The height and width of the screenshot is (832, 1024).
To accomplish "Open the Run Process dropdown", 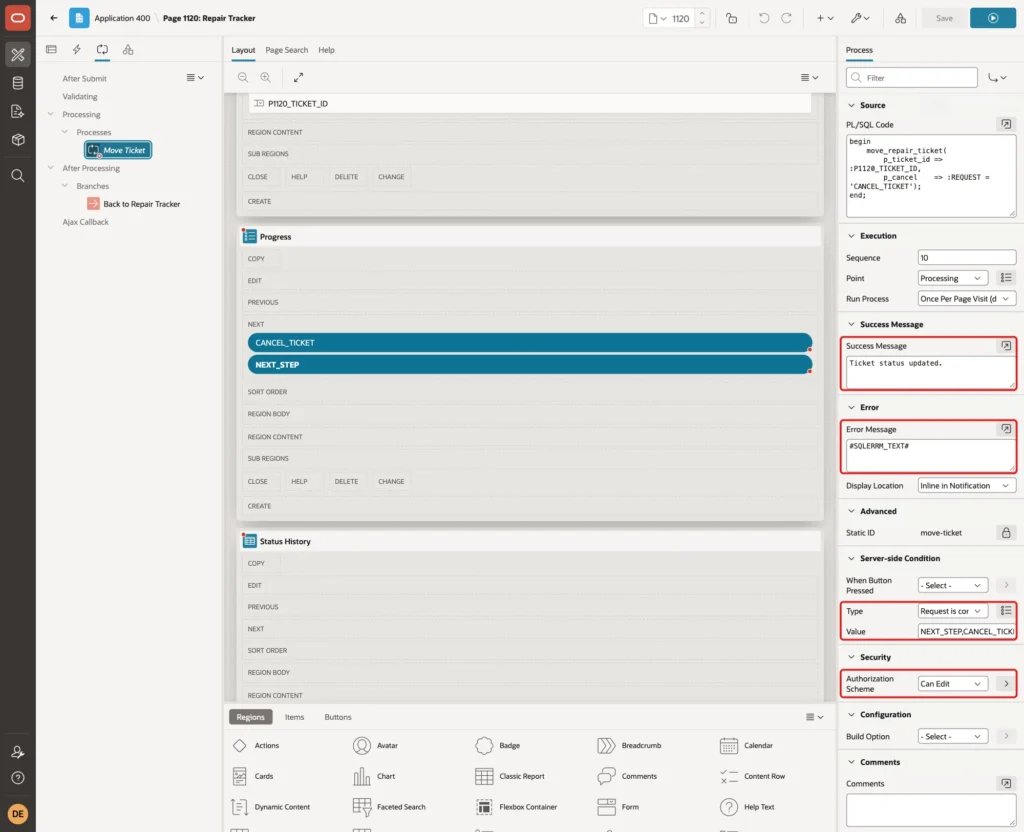I will click(967, 298).
